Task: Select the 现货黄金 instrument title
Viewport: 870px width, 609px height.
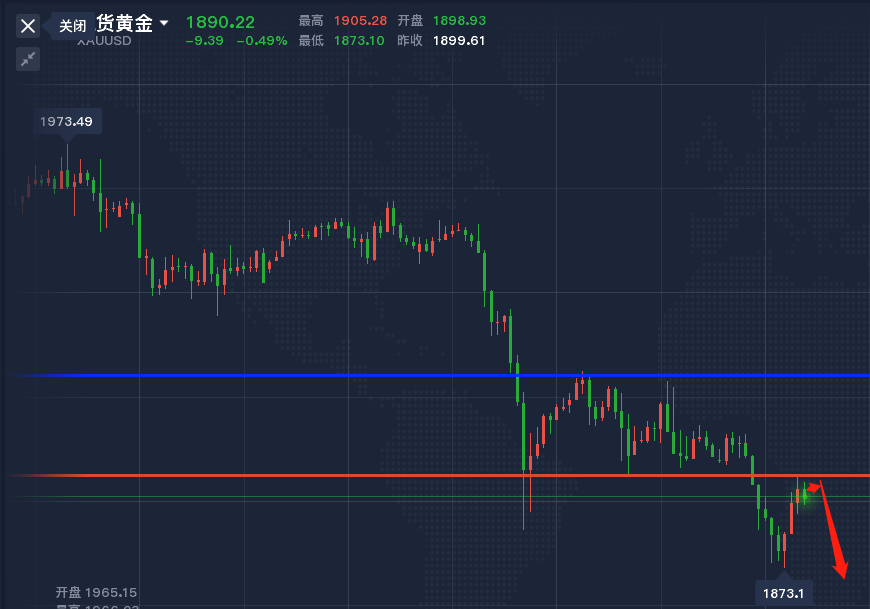Action: click(124, 24)
